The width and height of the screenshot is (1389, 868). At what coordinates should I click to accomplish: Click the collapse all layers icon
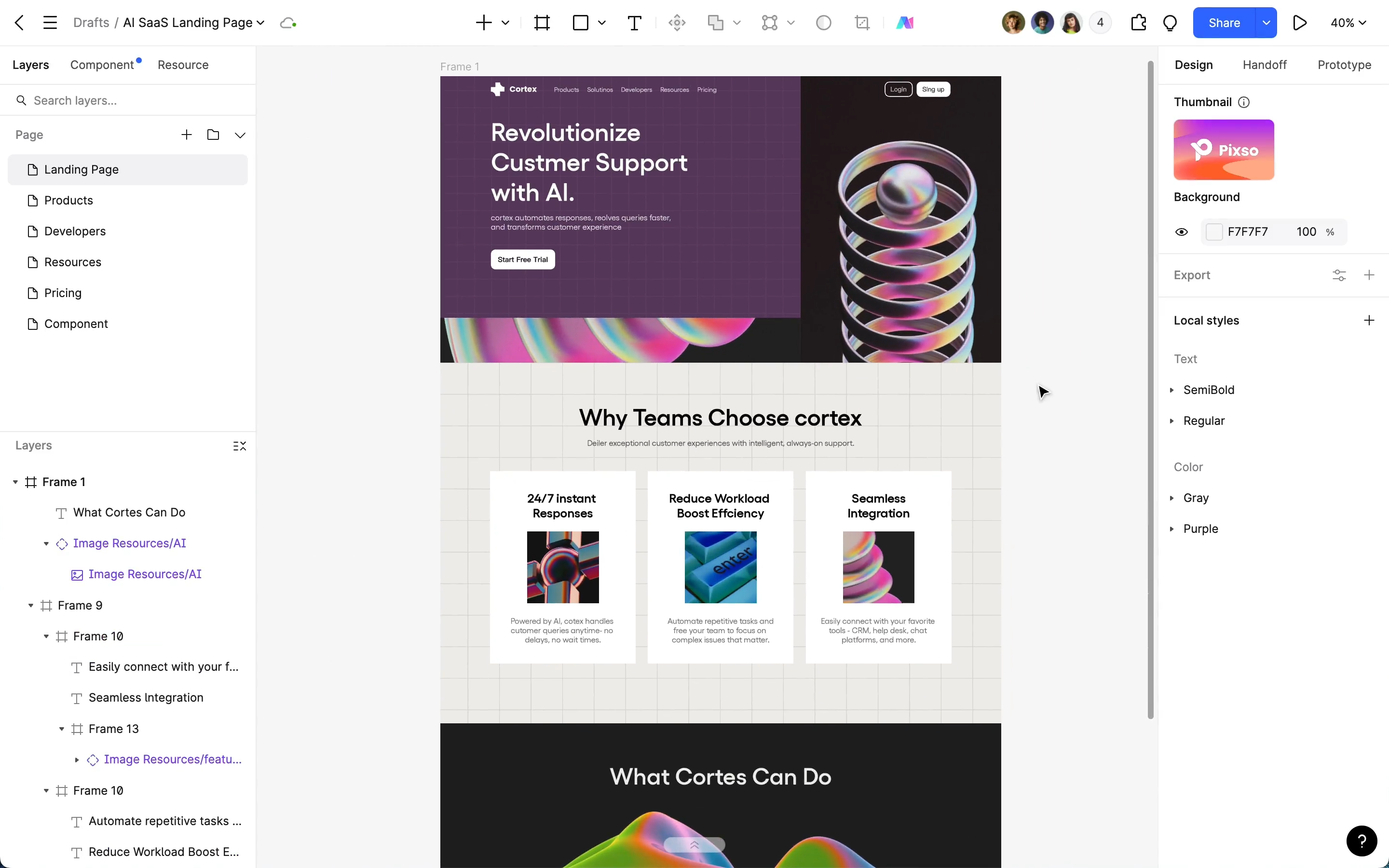tap(239, 446)
